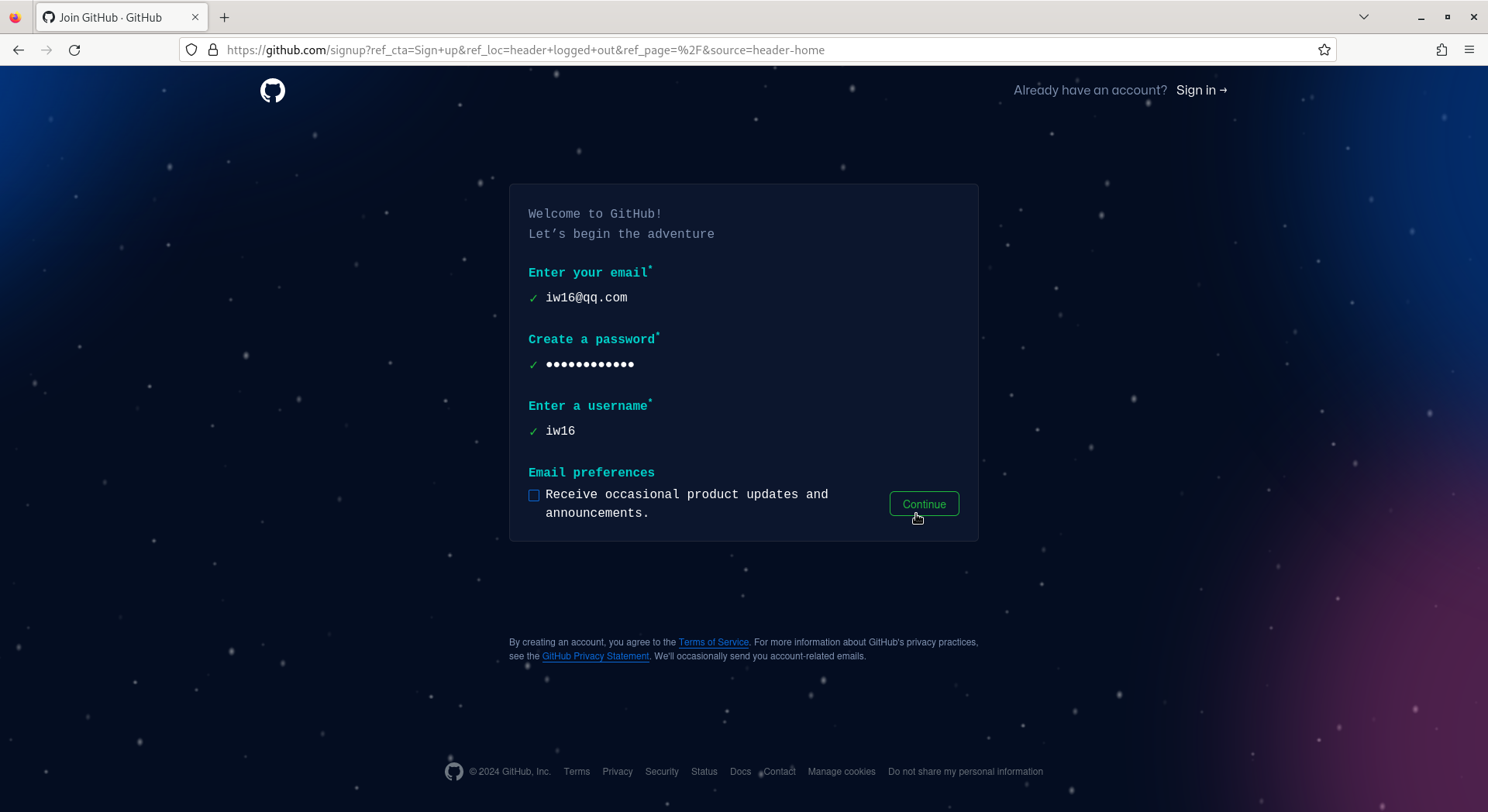1488x812 pixels.
Task: Open the Firefox extensions menu
Action: pos(1441,50)
